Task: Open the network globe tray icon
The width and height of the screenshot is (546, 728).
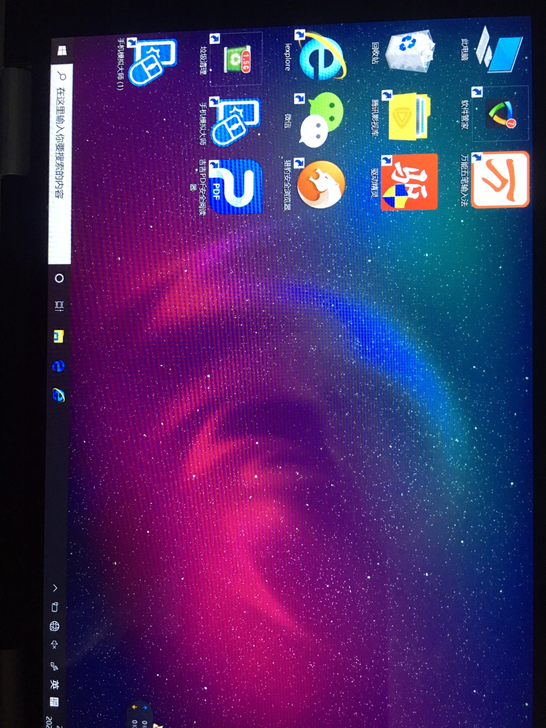Action: click(54, 625)
